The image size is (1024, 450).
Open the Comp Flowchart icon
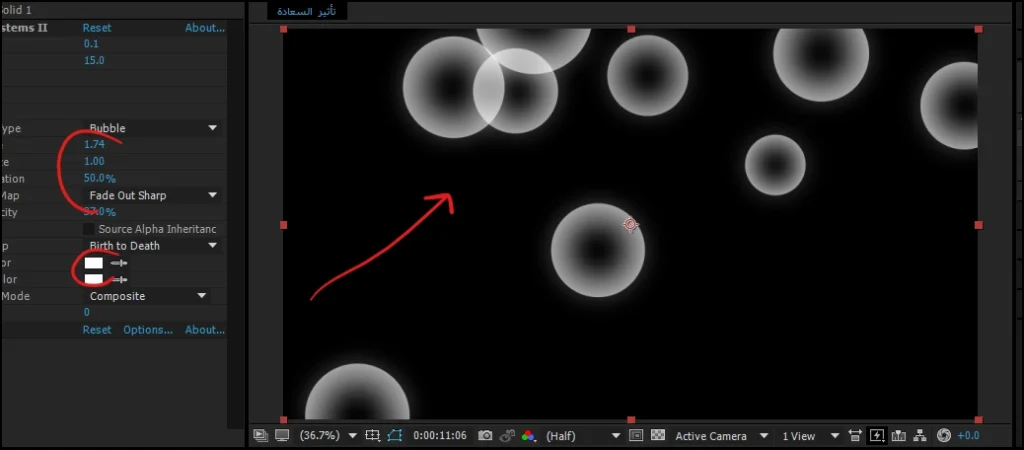coord(920,435)
